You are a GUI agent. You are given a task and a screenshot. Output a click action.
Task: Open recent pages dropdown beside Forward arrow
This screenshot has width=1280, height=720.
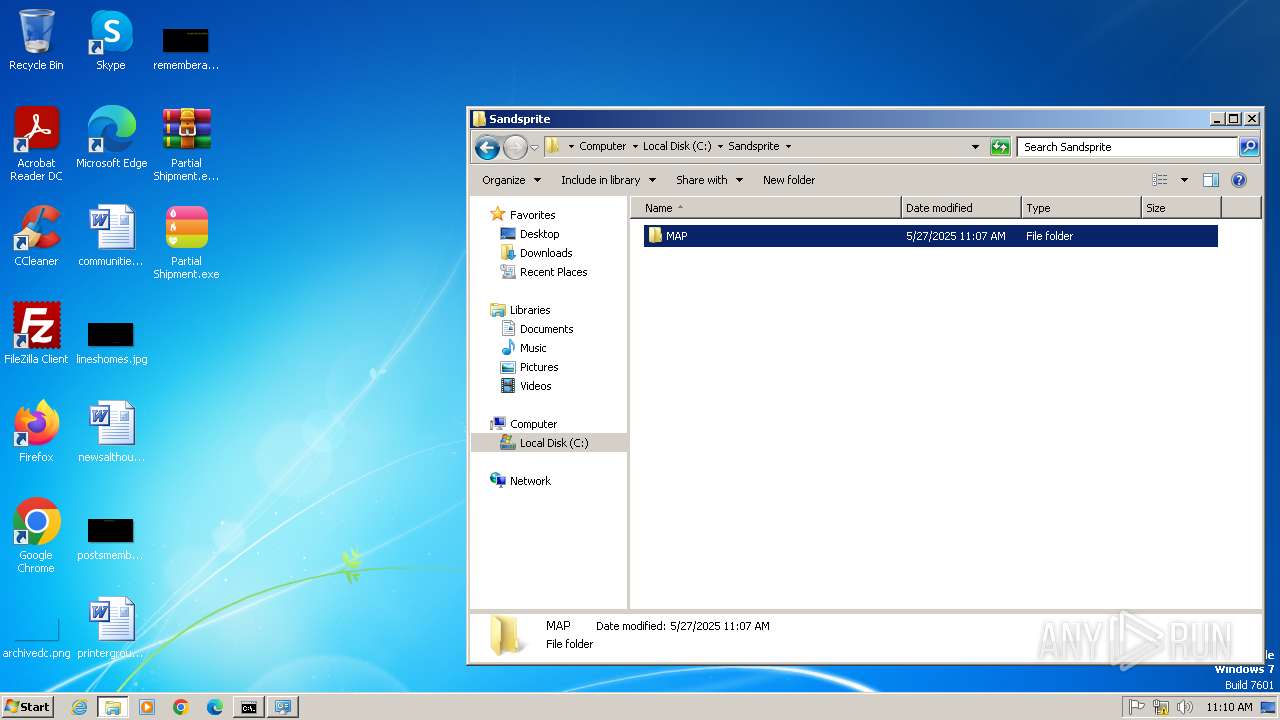click(534, 147)
